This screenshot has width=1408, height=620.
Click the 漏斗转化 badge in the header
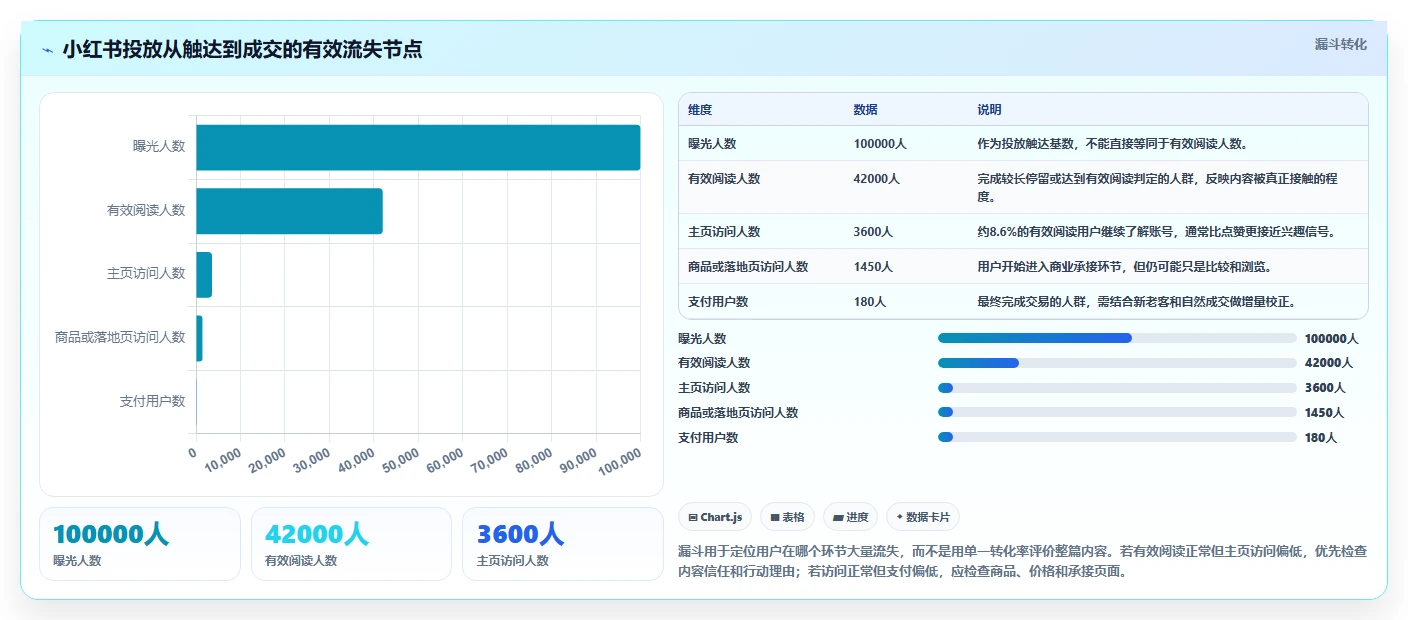coord(1340,44)
